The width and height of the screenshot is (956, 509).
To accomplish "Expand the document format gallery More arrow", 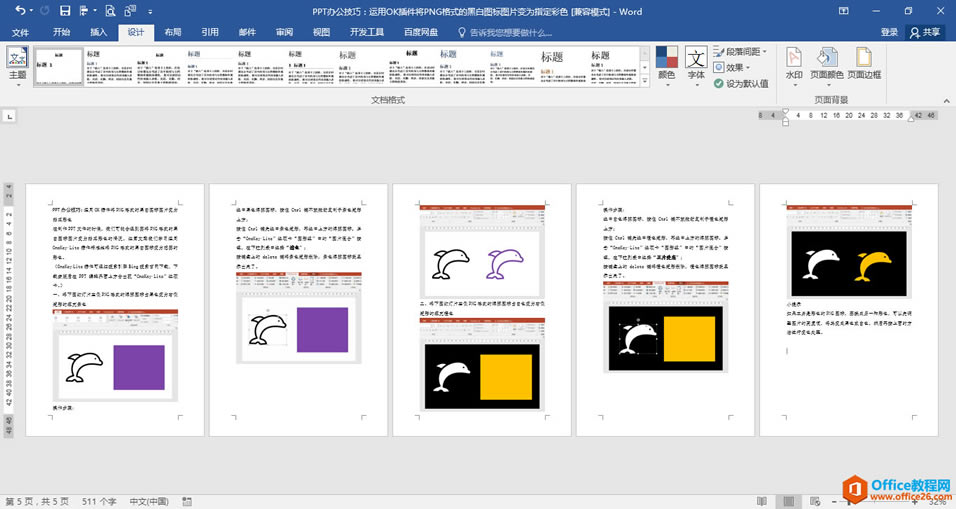I will (644, 80).
